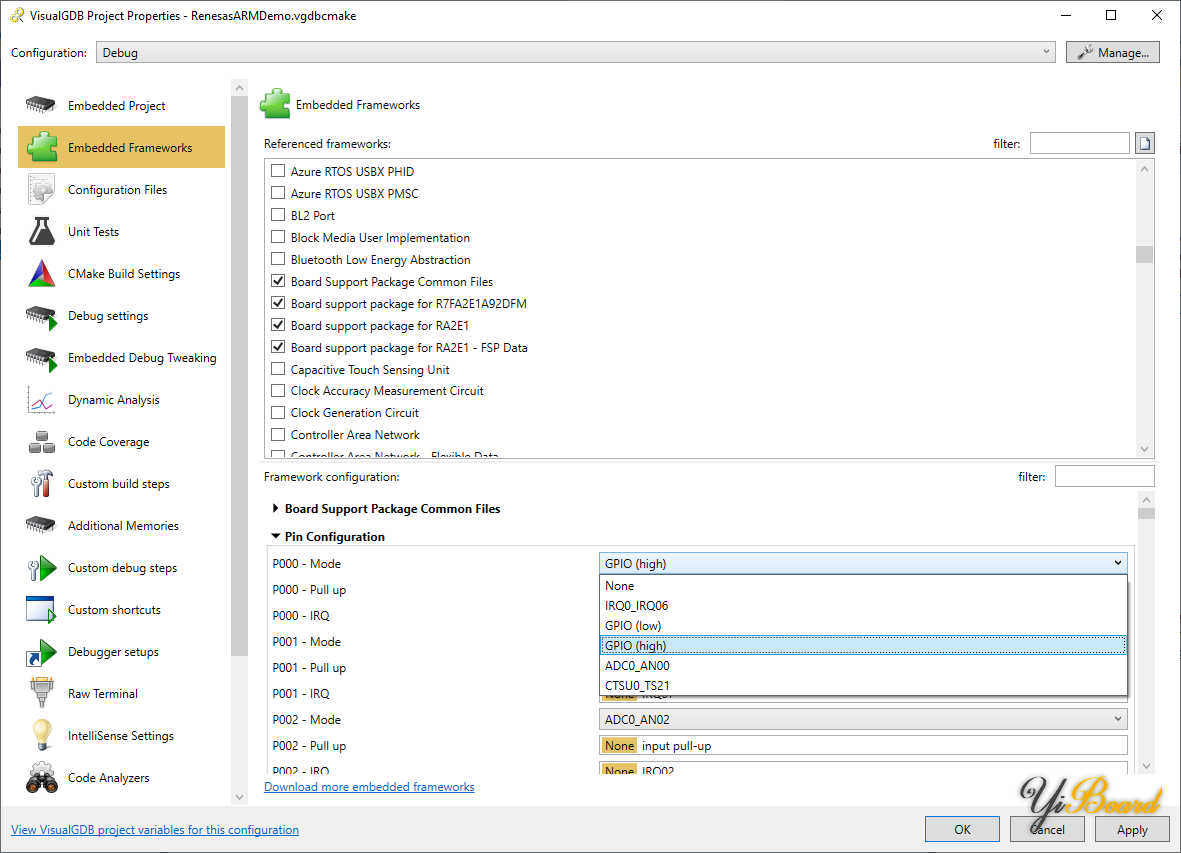The image size is (1181, 853).
Task: Open Download more embedded frameworks link
Action: tap(369, 787)
